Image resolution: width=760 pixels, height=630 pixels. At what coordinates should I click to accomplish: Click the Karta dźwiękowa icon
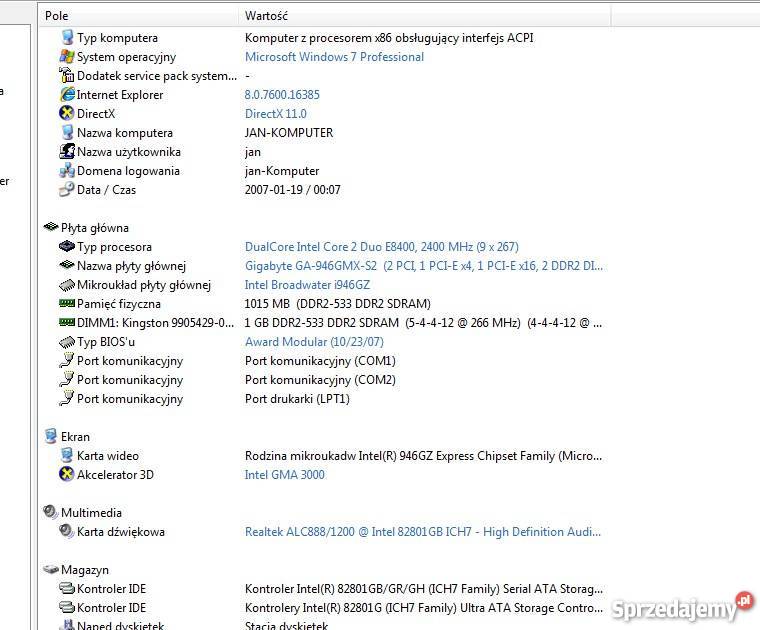click(x=67, y=531)
